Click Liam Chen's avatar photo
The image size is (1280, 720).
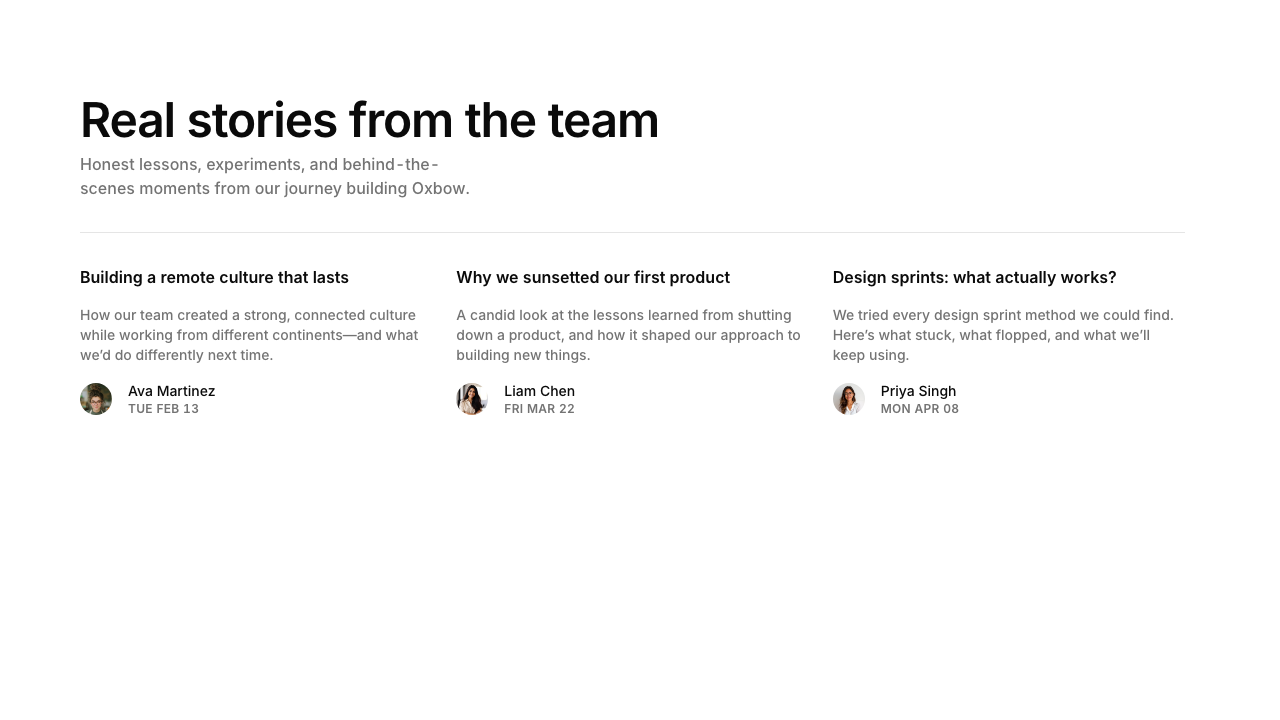click(x=472, y=399)
